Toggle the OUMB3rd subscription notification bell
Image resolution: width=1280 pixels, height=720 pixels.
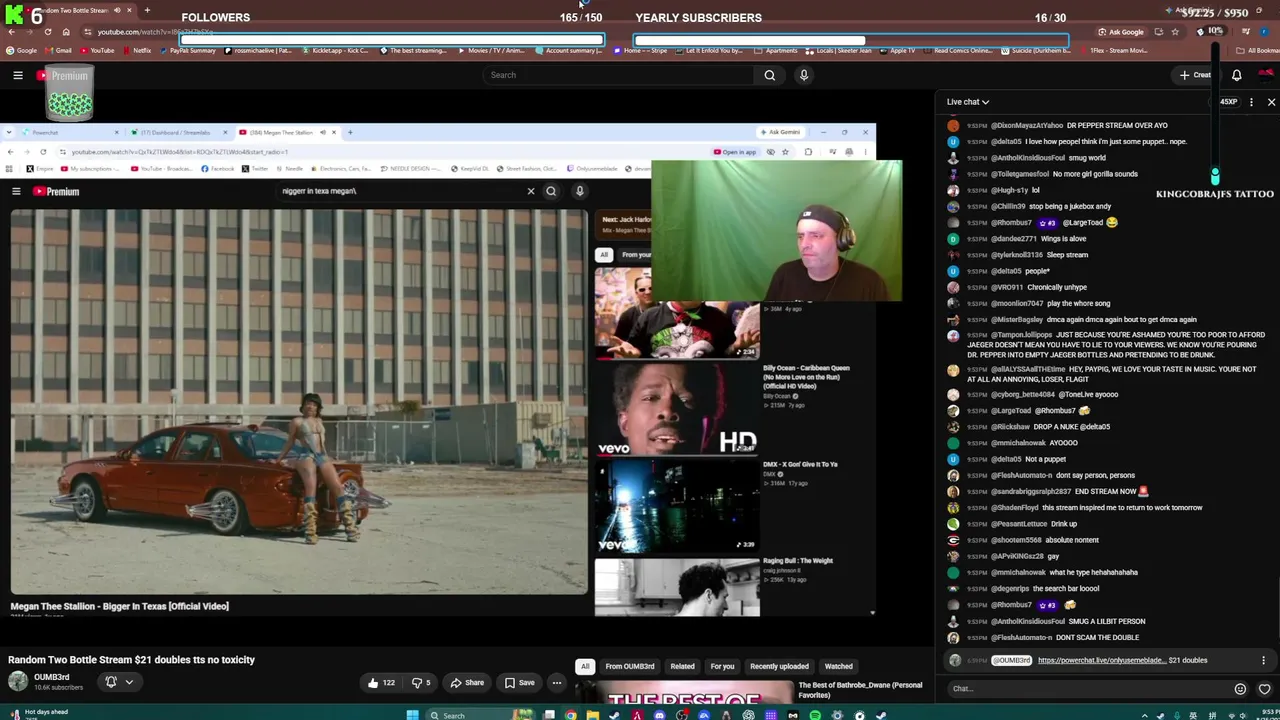111,682
